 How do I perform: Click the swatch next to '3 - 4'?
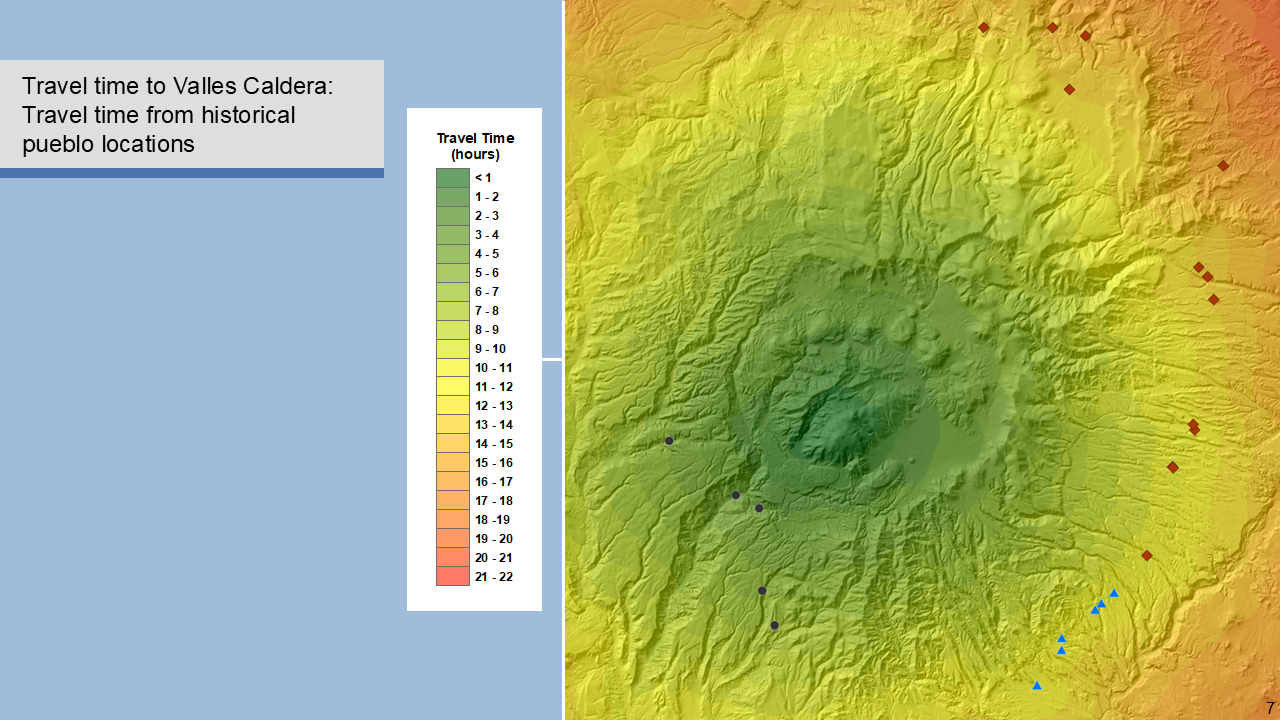pyautogui.click(x=453, y=235)
